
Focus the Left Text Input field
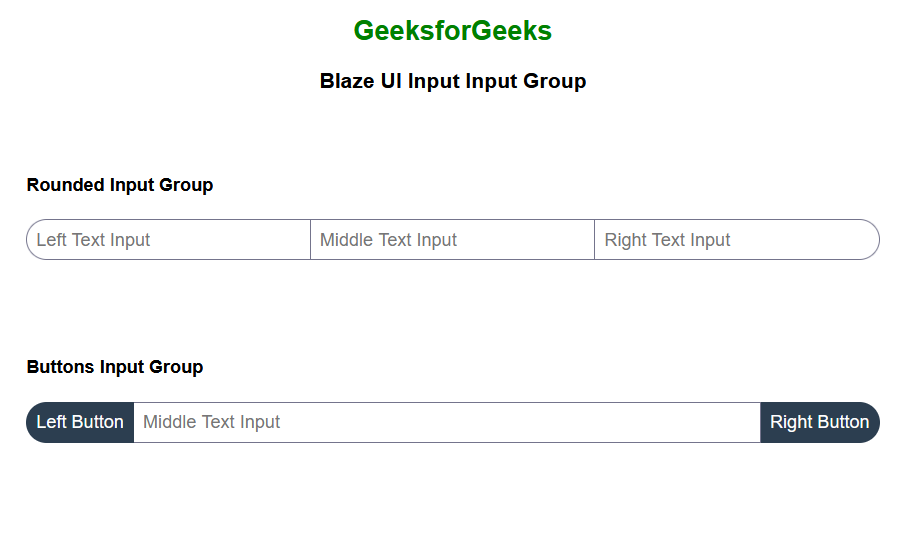[168, 240]
